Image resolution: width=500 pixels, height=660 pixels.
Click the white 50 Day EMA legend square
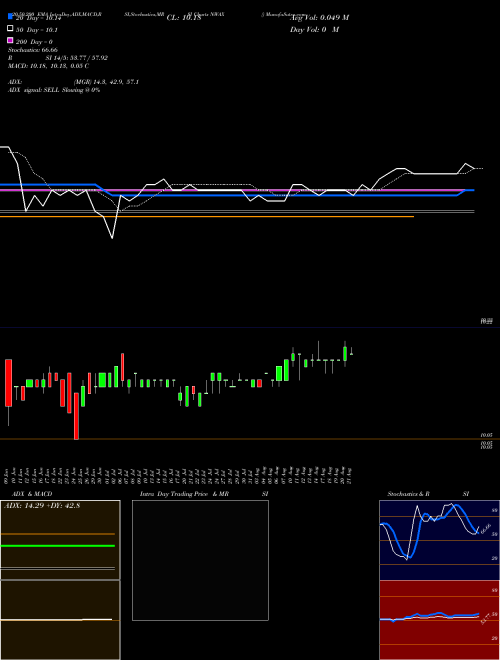point(11,29)
